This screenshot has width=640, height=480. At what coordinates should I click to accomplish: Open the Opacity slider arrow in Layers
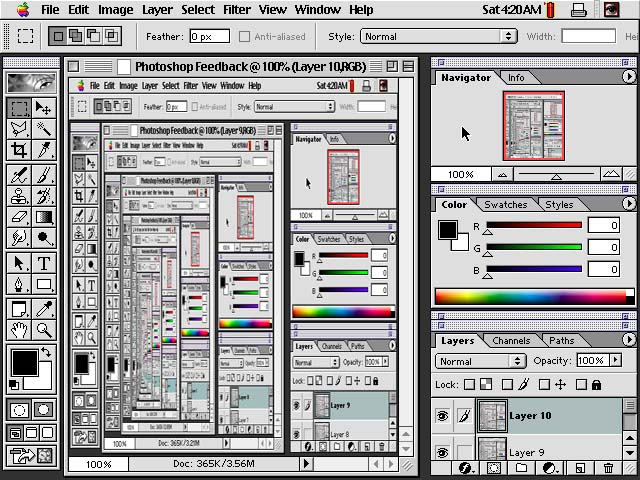tap(616, 360)
